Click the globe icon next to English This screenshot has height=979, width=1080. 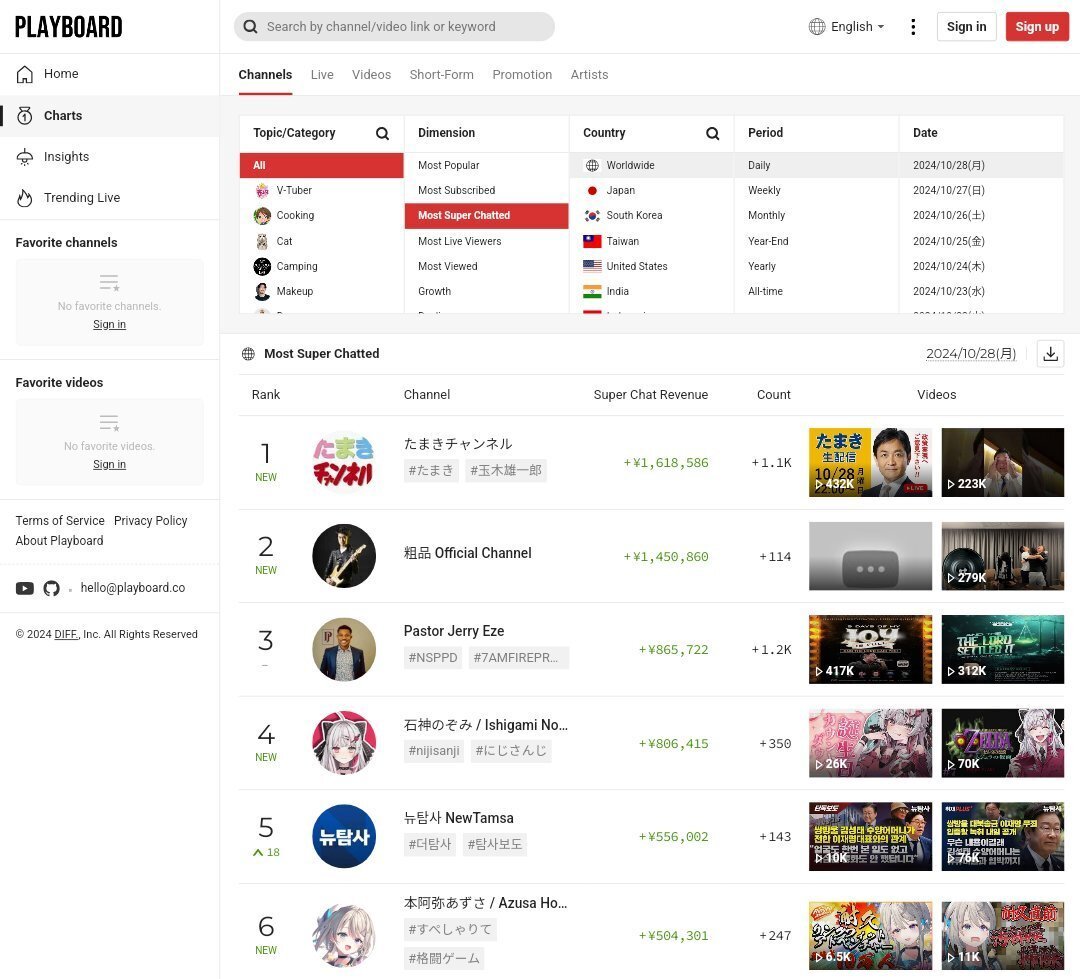coord(817,27)
